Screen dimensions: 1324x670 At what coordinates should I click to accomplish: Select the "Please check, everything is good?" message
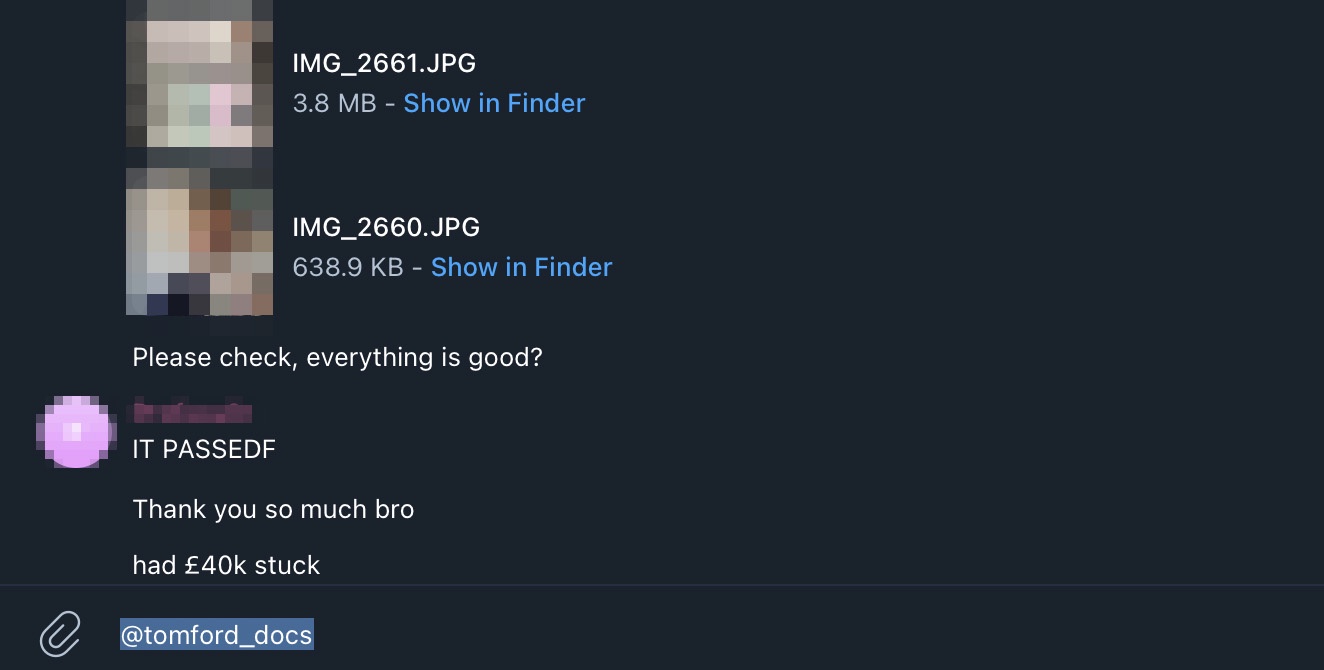337,357
